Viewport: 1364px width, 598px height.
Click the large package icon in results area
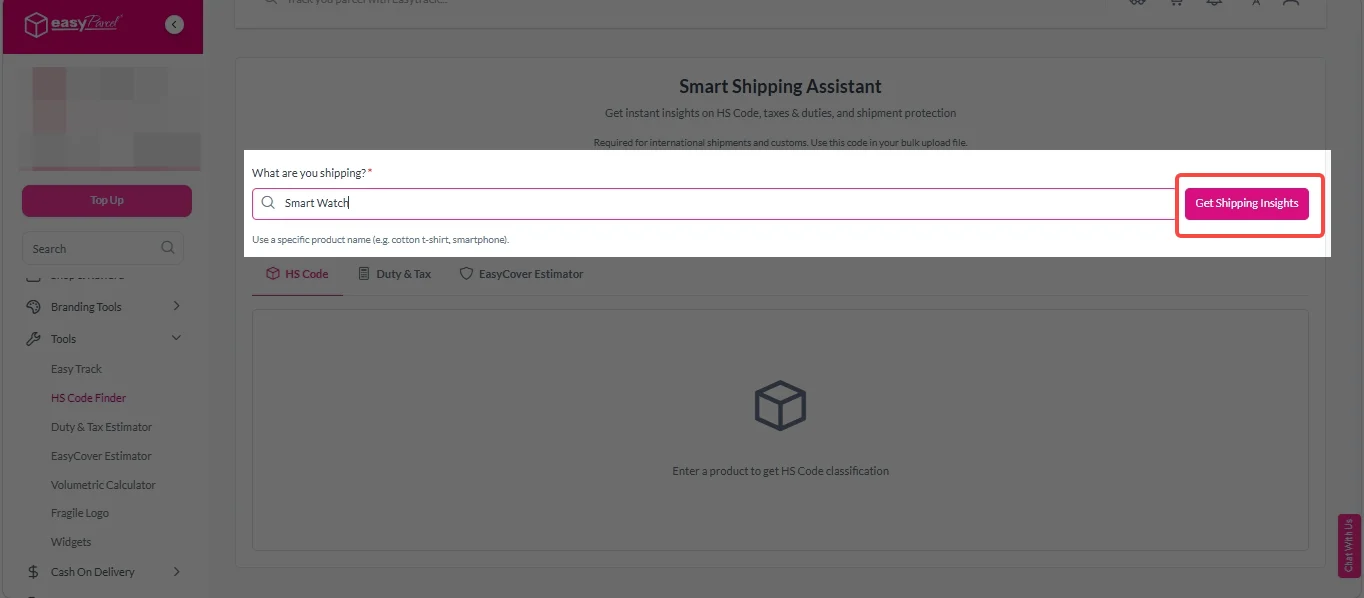780,405
